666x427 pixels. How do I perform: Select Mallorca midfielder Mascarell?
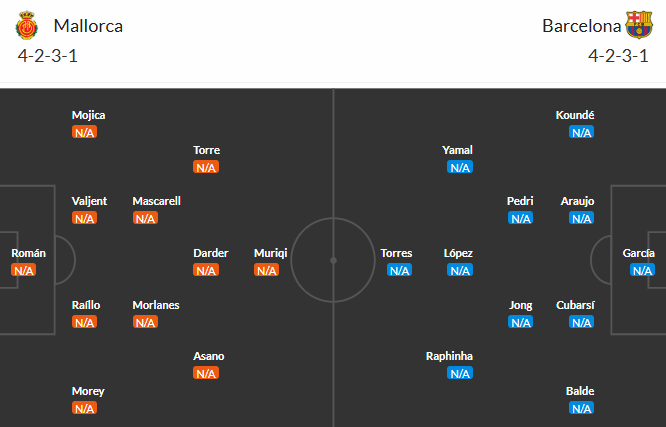156,201
